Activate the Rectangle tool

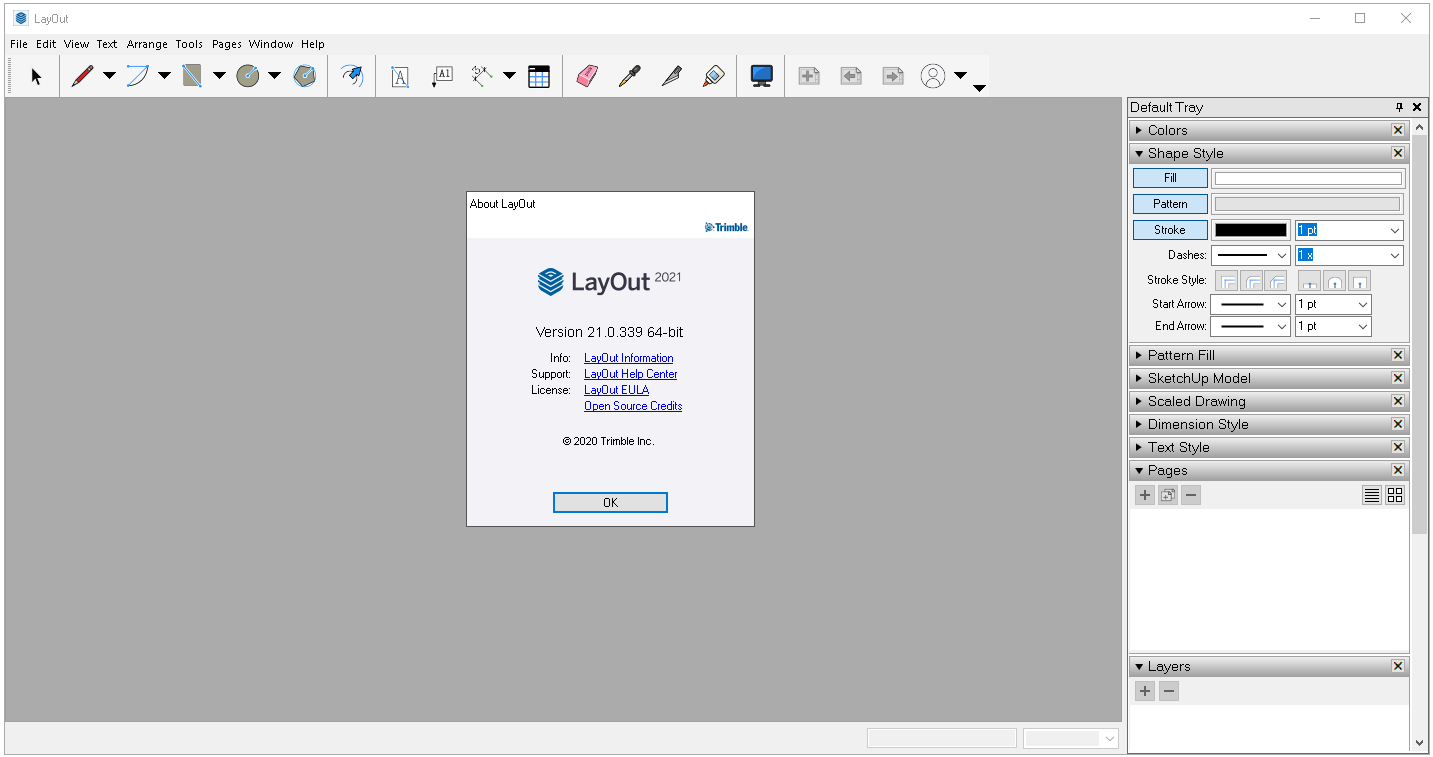pos(192,76)
